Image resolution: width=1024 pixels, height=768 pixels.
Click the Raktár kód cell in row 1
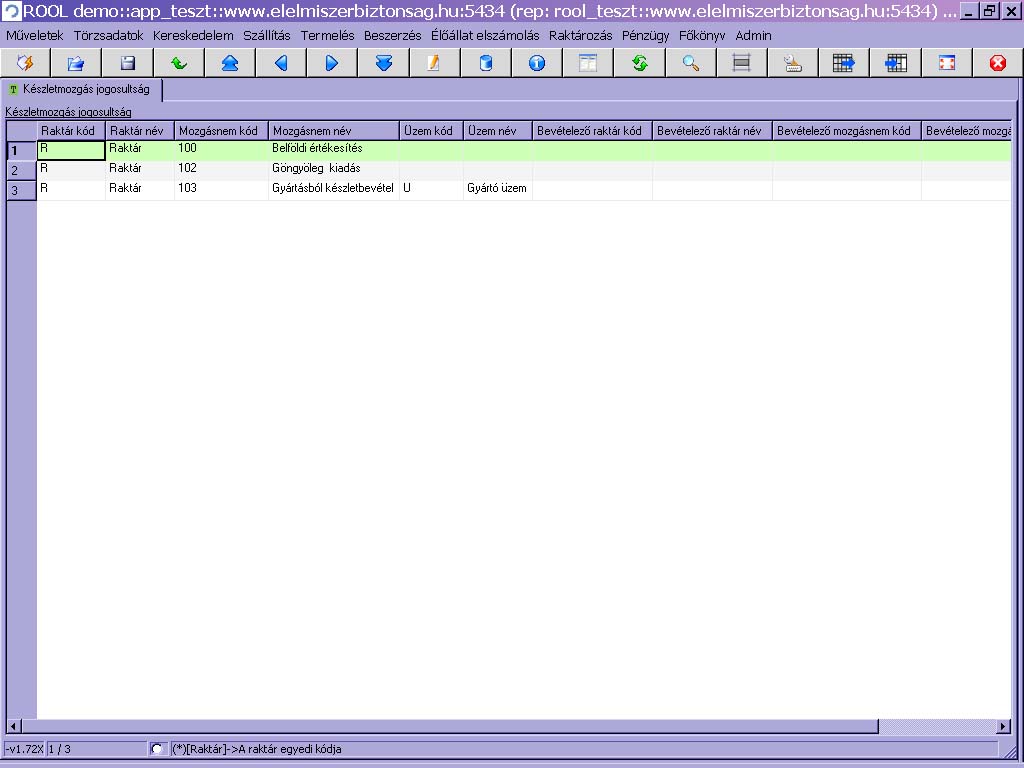[71, 150]
